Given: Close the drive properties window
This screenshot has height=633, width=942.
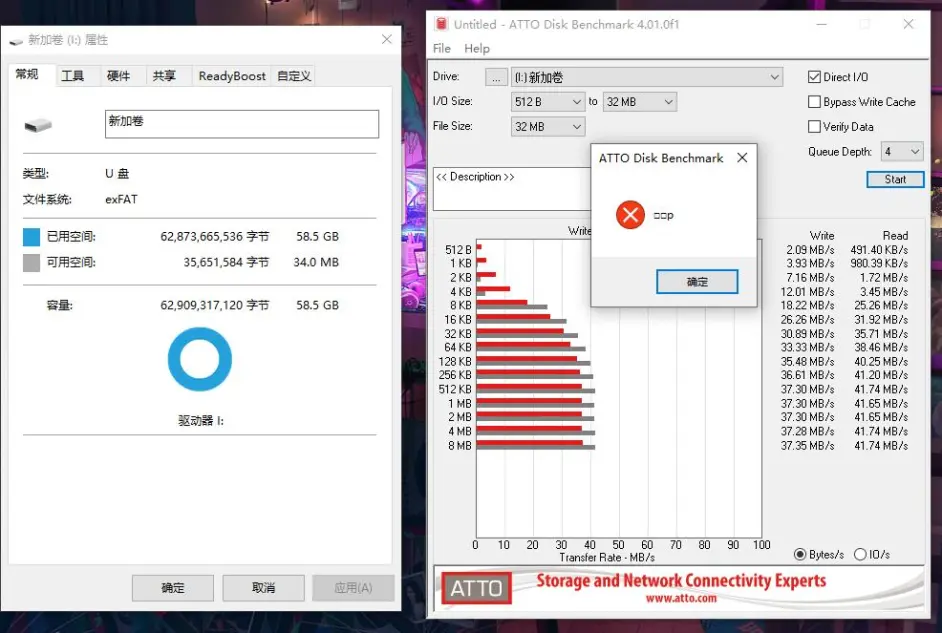Looking at the screenshot, I should (387, 39).
